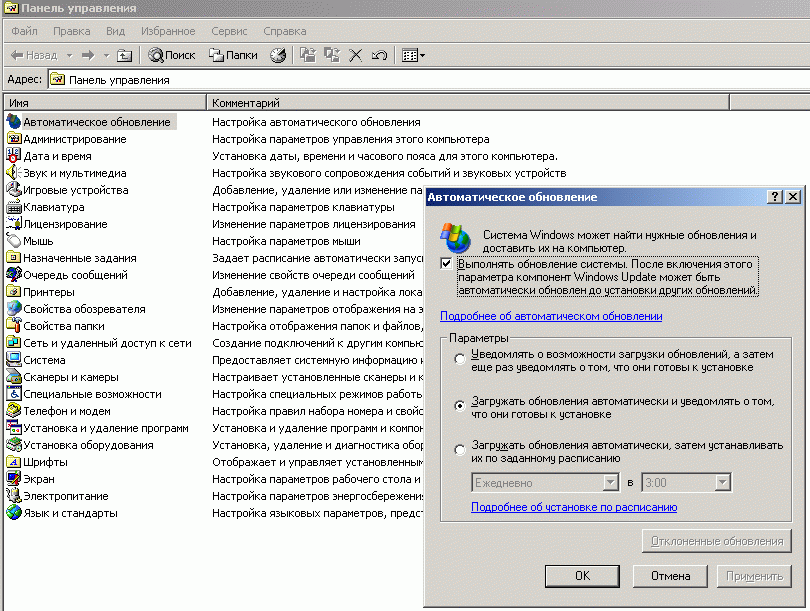Screen dimensions: 810x611
Task: Open the Свойства папки icon
Action: 13,326
